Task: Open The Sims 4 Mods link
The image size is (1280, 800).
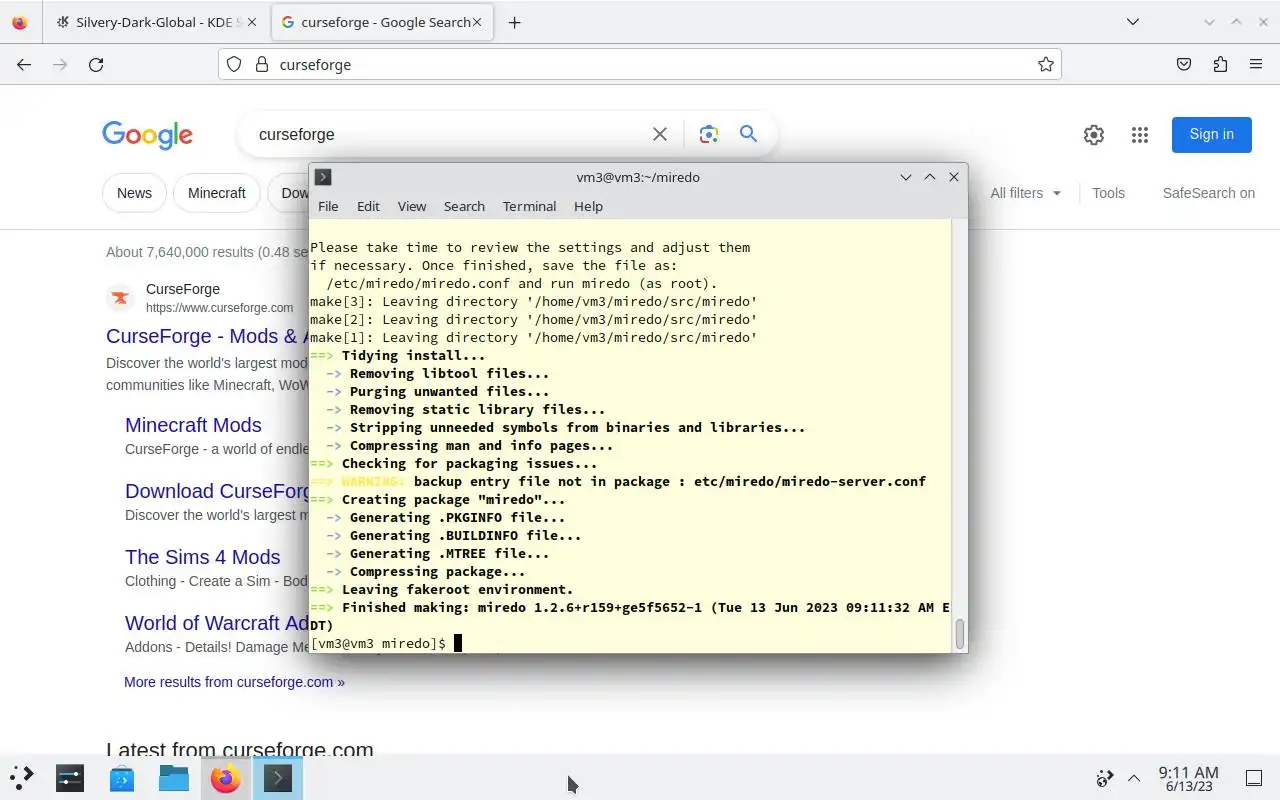Action: (x=202, y=557)
